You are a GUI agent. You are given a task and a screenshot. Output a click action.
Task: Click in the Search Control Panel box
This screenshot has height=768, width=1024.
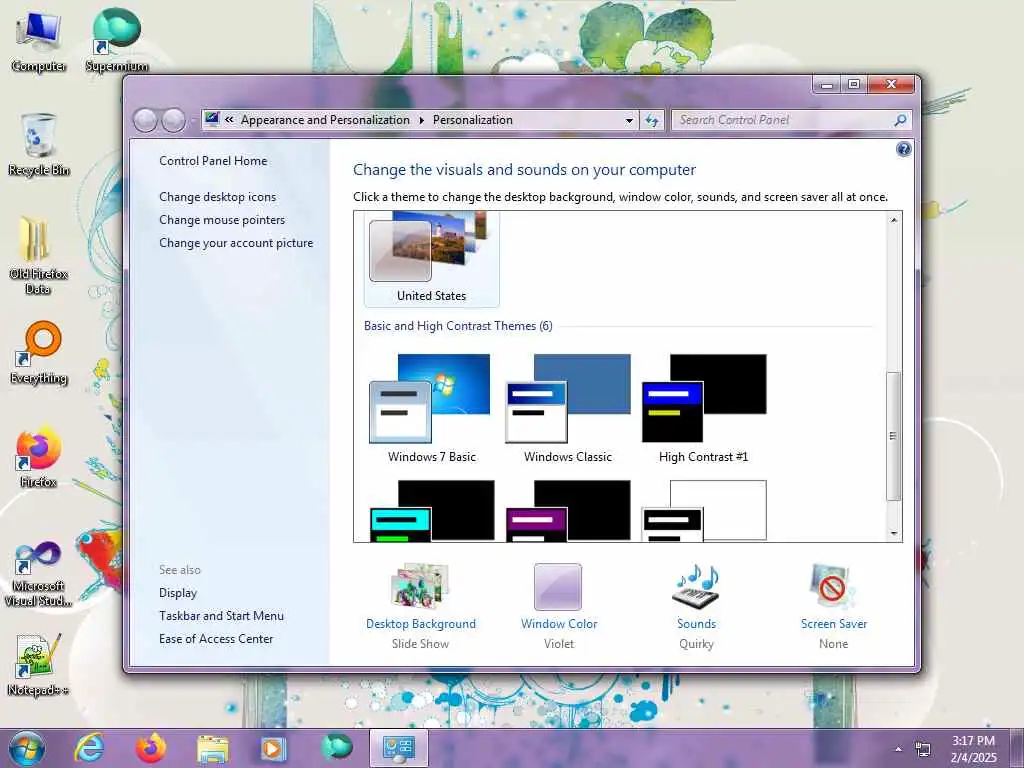click(x=784, y=120)
